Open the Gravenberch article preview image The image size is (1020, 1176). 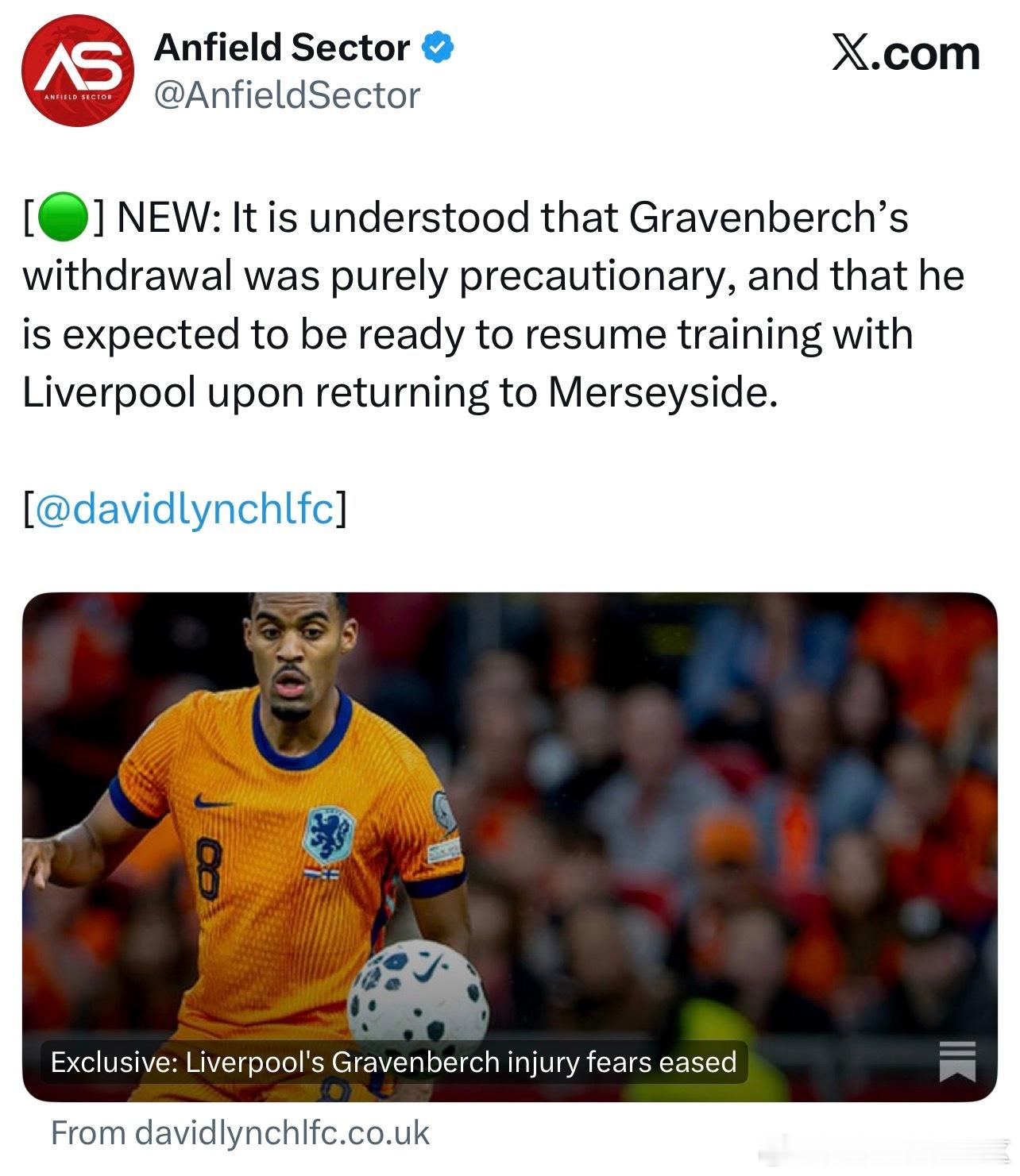tap(509, 846)
